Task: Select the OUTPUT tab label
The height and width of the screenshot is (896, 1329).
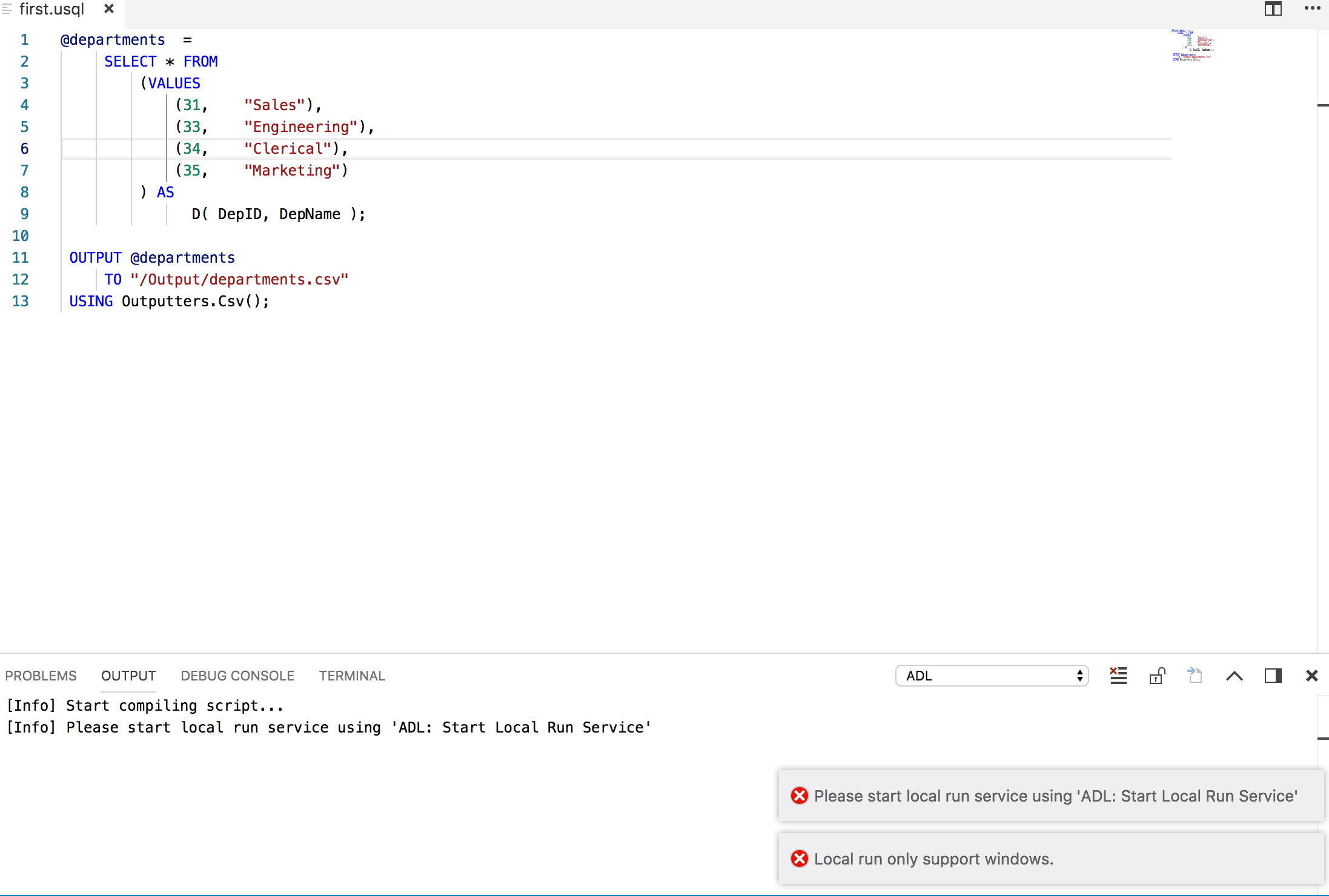Action: tap(128, 676)
